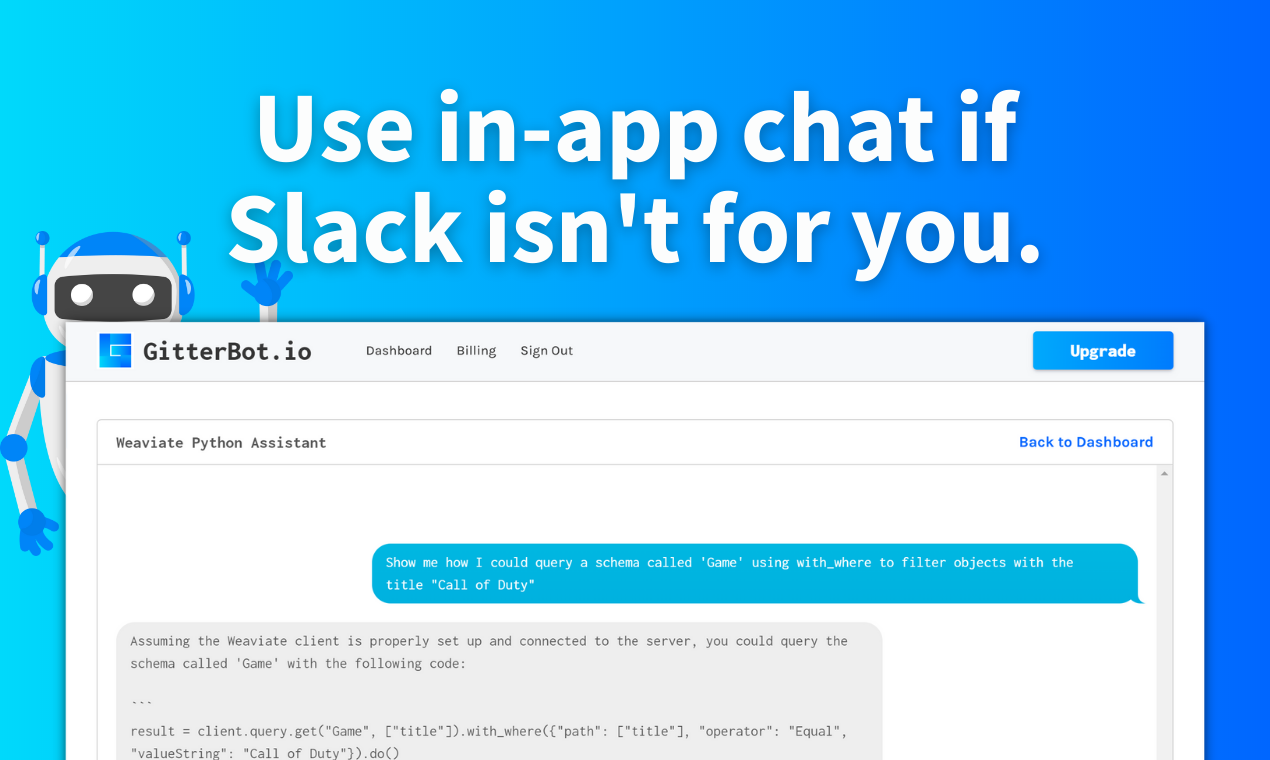This screenshot has height=760, width=1270.
Task: Select Sign Out in the navbar
Action: point(546,351)
